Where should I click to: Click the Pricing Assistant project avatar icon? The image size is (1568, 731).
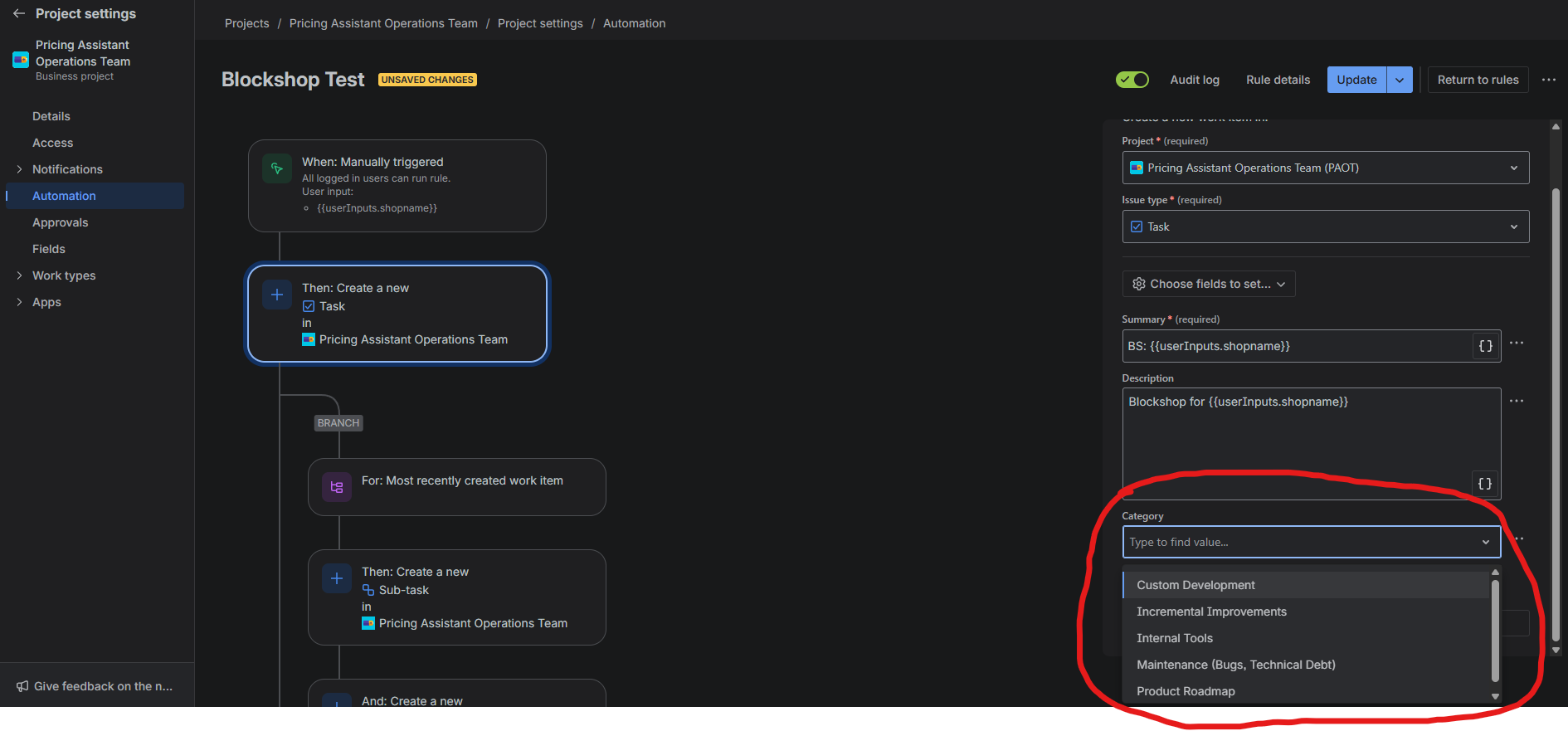[x=21, y=60]
